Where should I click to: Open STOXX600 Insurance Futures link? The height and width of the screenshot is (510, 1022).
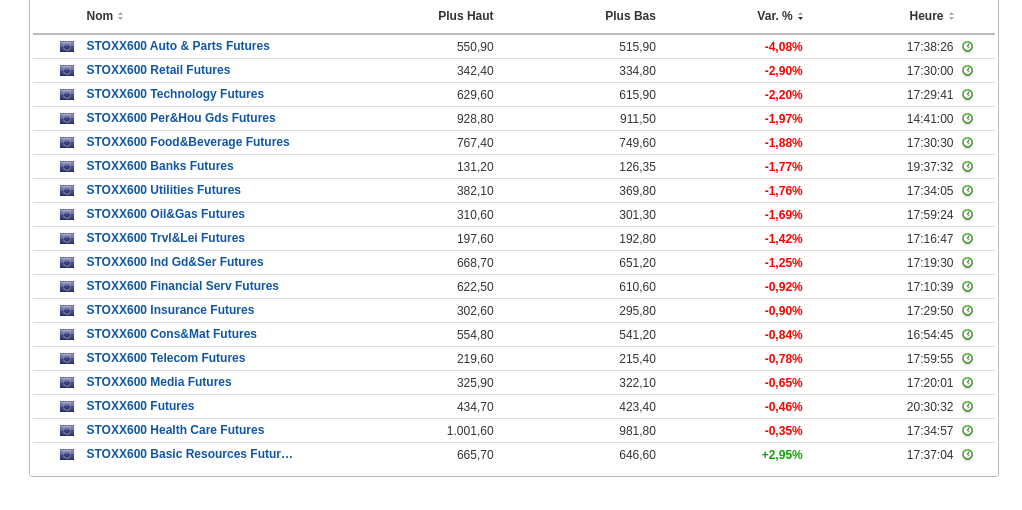coord(170,310)
